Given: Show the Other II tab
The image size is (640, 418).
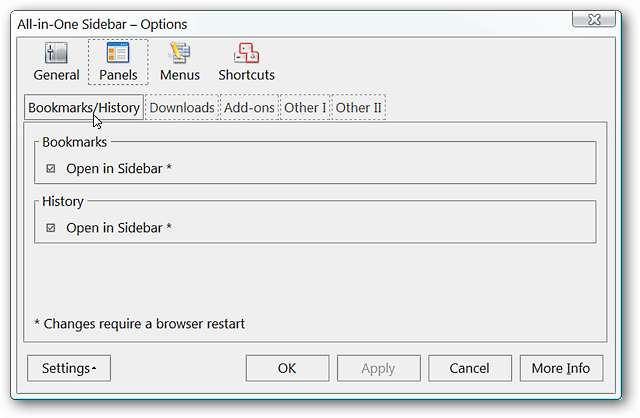Looking at the screenshot, I should [x=358, y=108].
